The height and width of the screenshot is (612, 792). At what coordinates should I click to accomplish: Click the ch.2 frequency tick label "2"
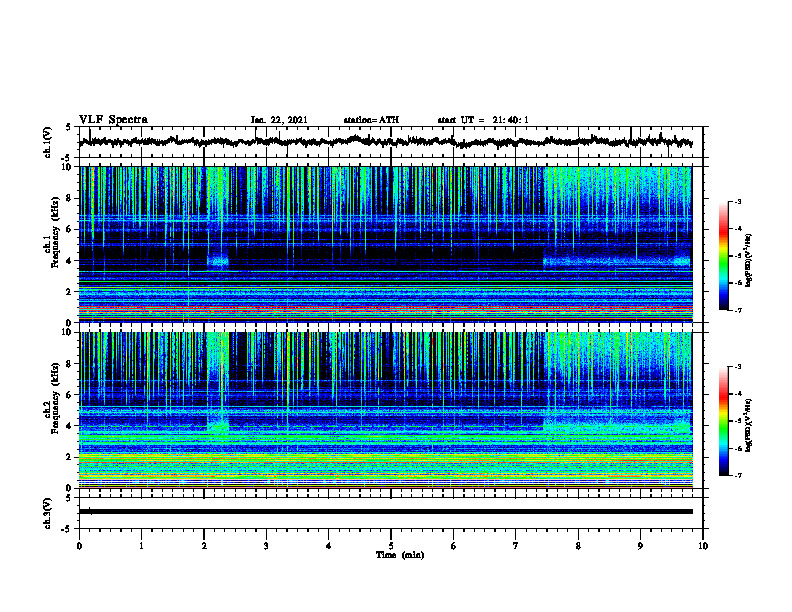click(x=70, y=457)
